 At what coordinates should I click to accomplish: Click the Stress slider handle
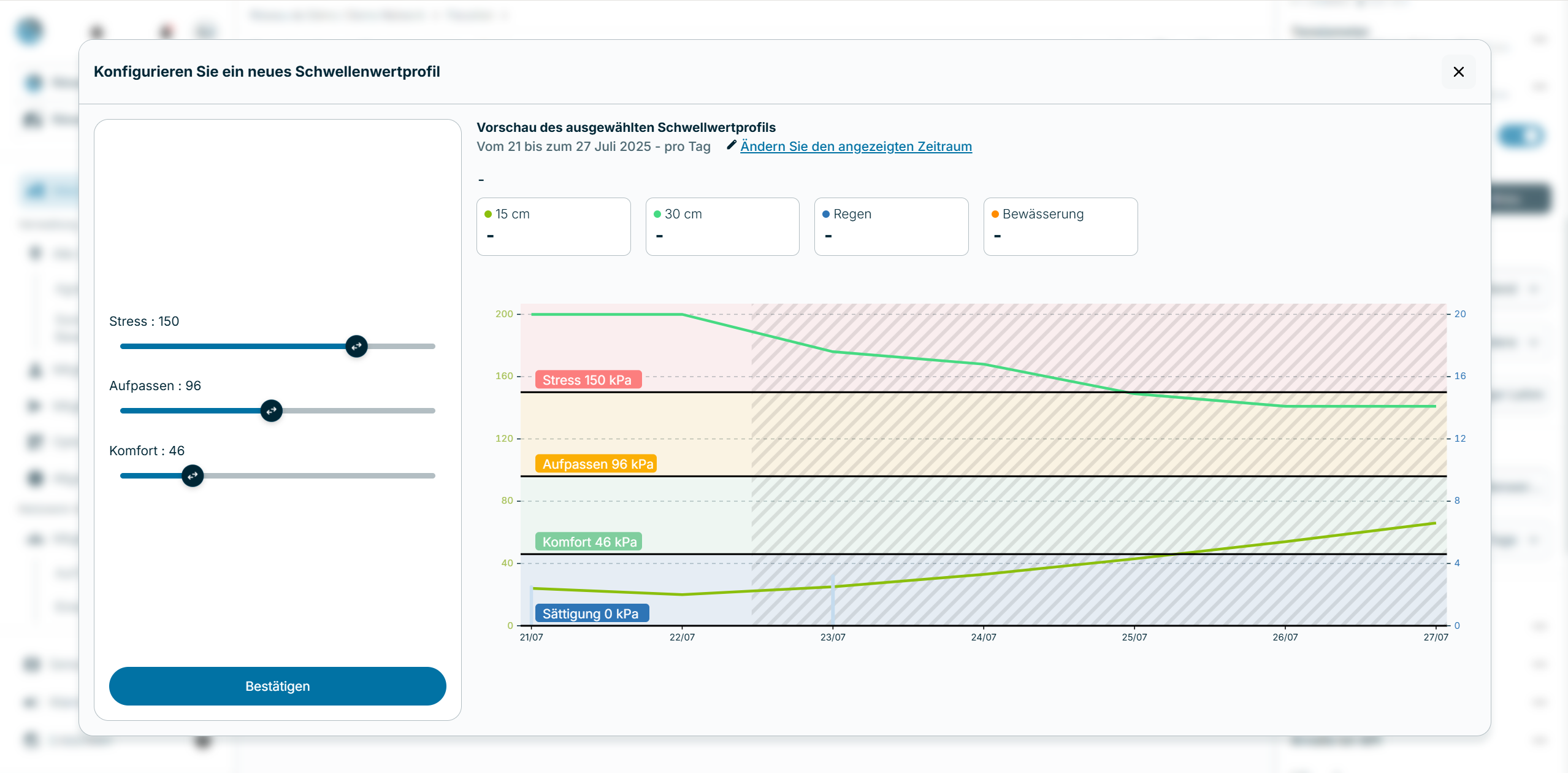tap(356, 347)
